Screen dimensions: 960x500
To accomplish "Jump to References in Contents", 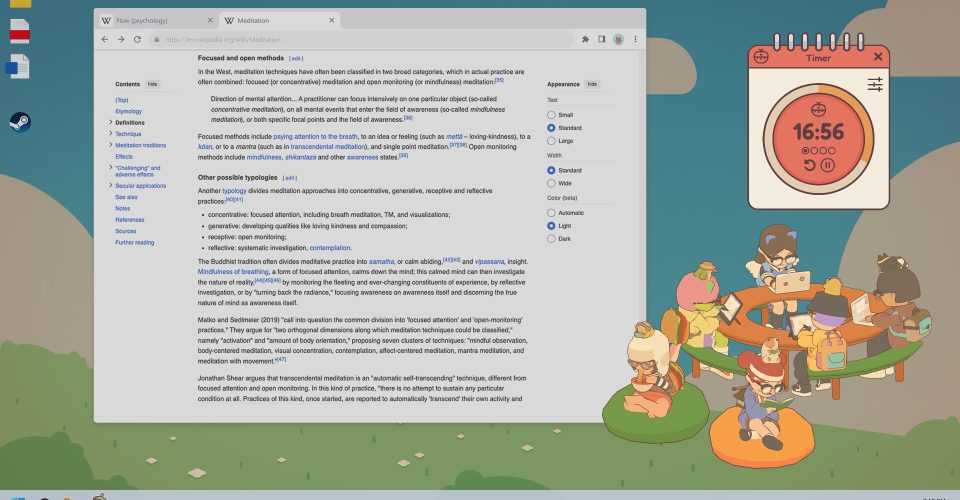I will click(x=130, y=220).
